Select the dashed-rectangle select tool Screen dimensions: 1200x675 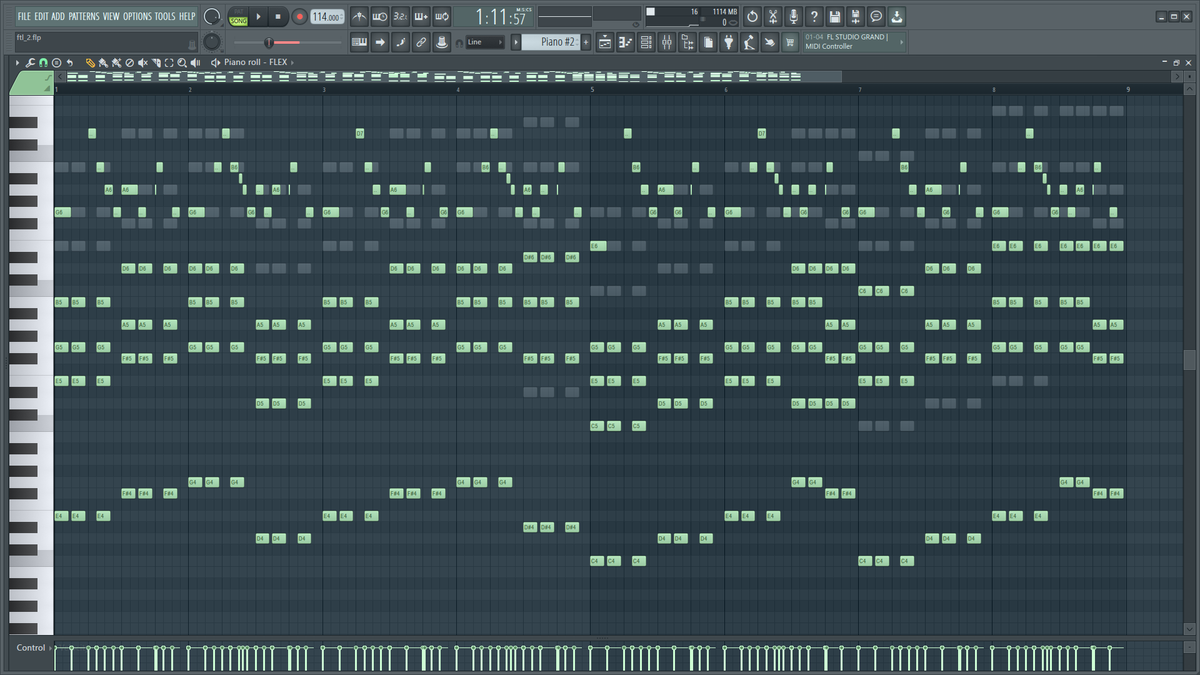pyautogui.click(x=169, y=62)
